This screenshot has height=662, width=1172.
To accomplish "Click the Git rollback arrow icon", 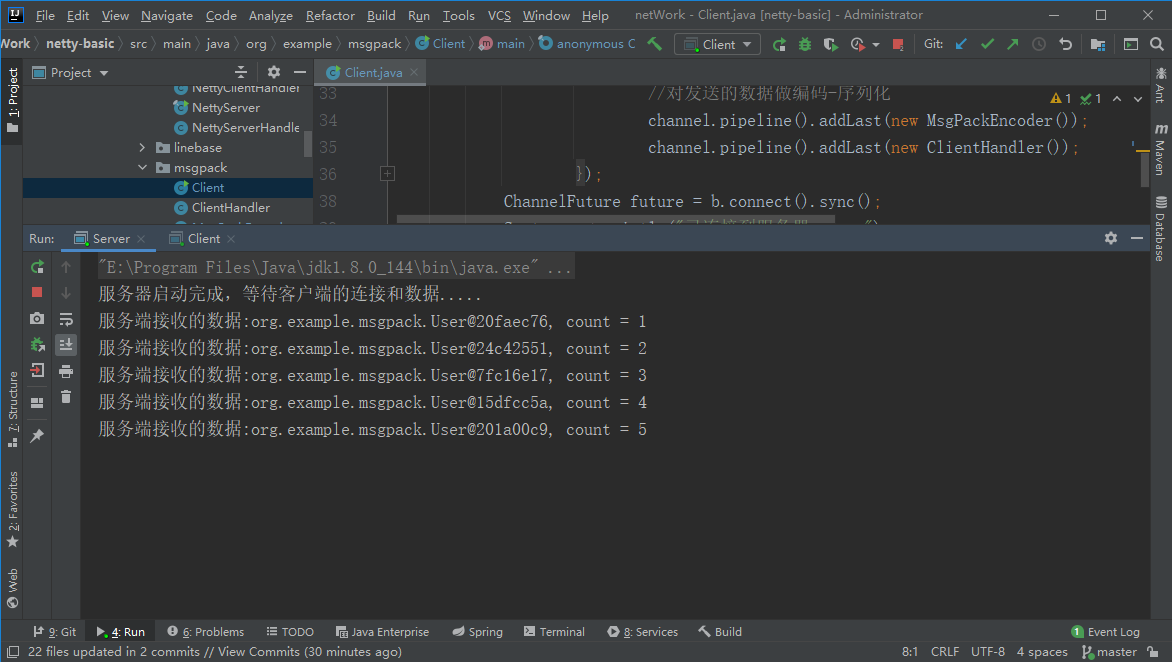I will pos(1065,44).
